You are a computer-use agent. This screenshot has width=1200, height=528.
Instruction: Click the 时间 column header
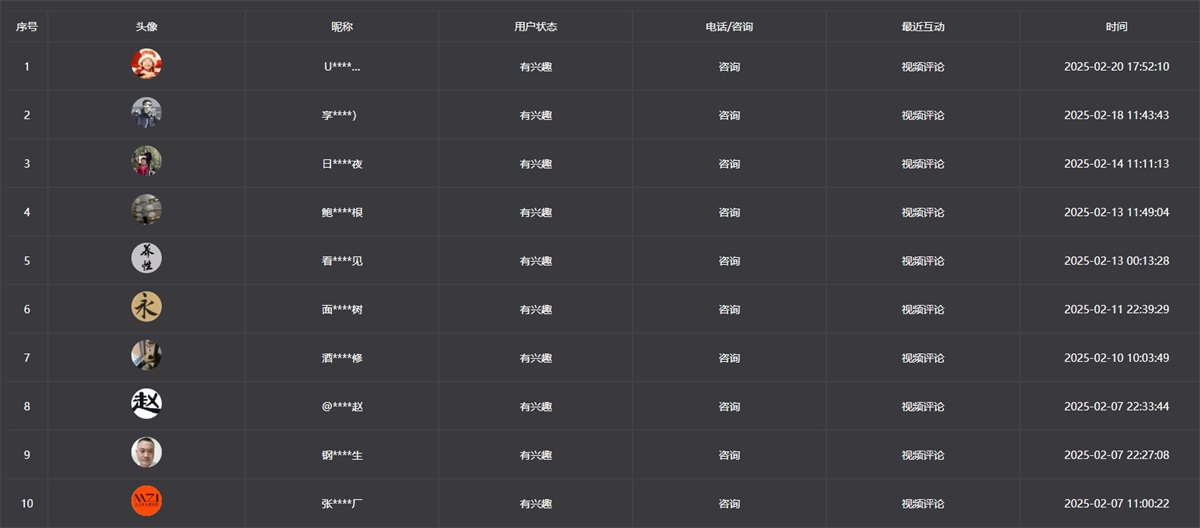pyautogui.click(x=1116, y=27)
